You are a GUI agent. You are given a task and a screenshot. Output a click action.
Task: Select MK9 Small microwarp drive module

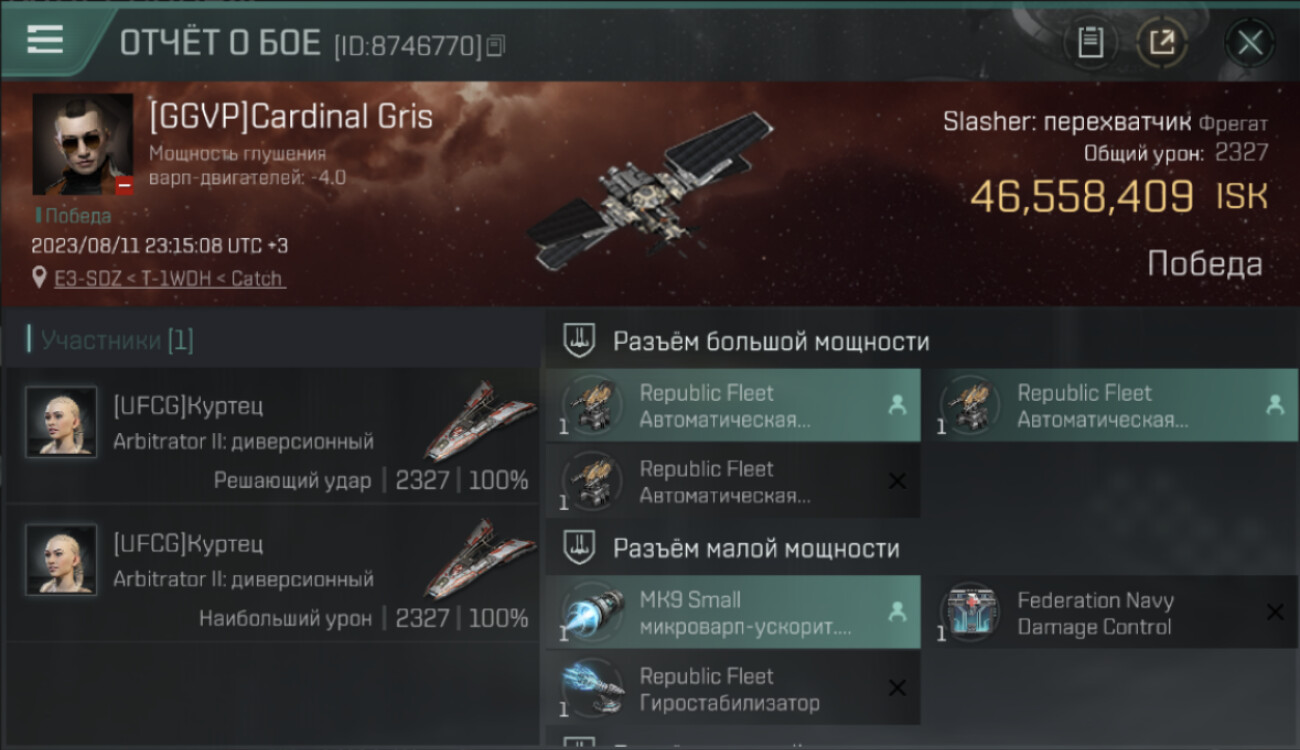tap(733, 612)
